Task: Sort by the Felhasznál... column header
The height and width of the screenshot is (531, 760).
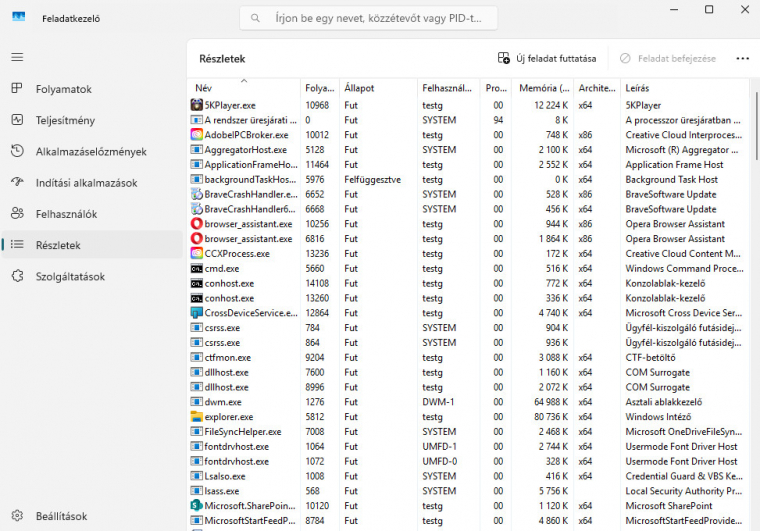Action: pos(448,88)
